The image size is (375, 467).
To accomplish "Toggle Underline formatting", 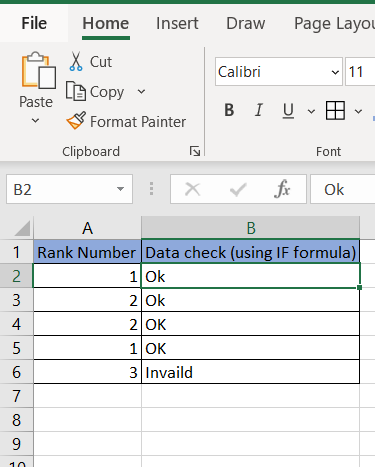I will [288, 110].
